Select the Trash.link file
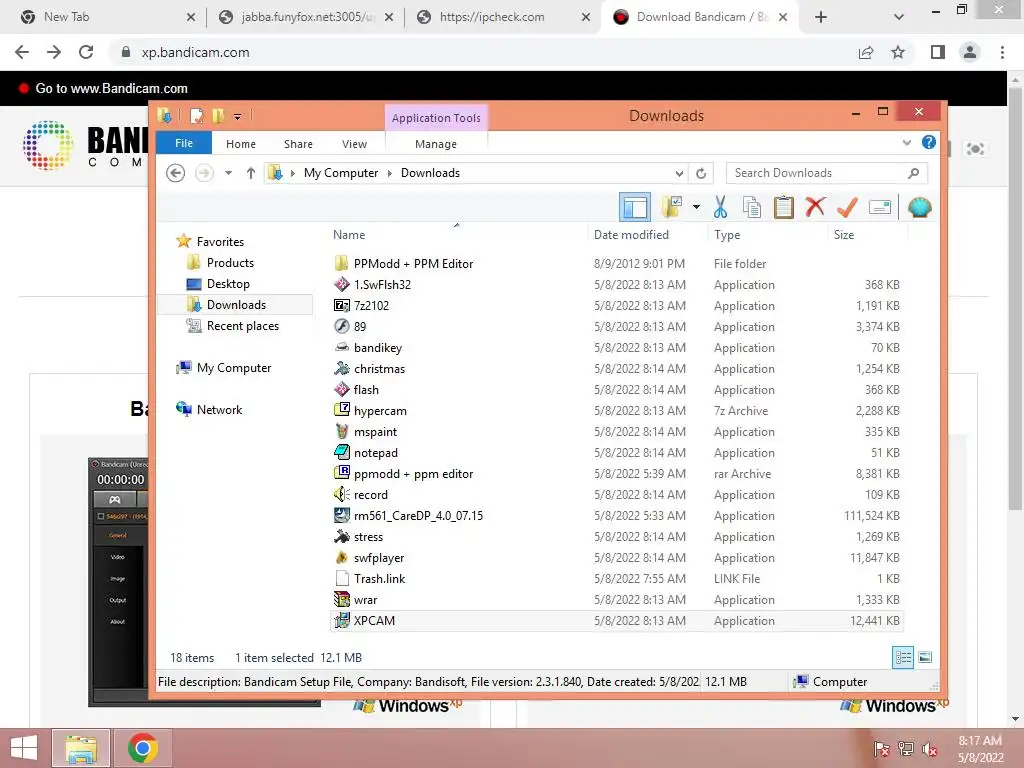 click(x=616, y=579)
